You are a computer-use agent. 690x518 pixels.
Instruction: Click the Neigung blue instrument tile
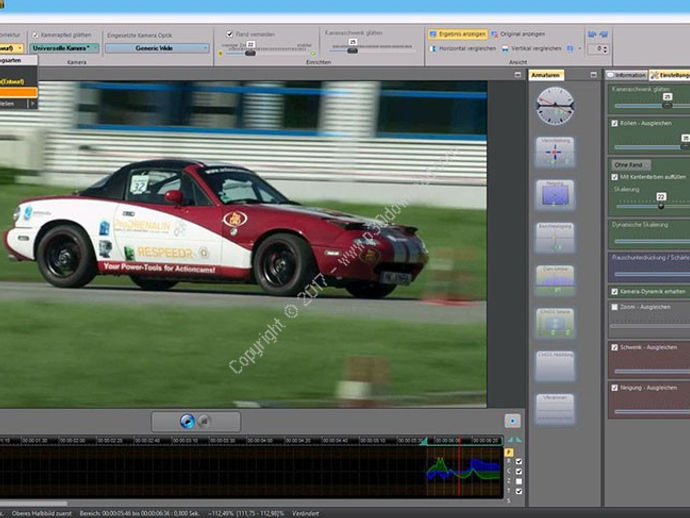pyautogui.click(x=555, y=195)
